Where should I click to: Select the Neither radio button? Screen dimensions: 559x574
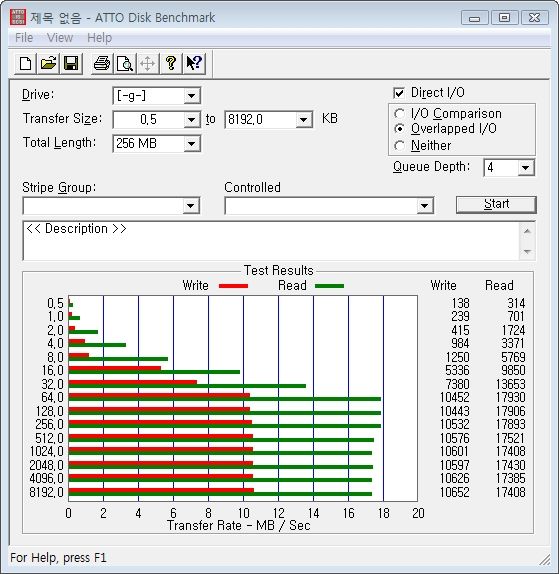point(399,146)
